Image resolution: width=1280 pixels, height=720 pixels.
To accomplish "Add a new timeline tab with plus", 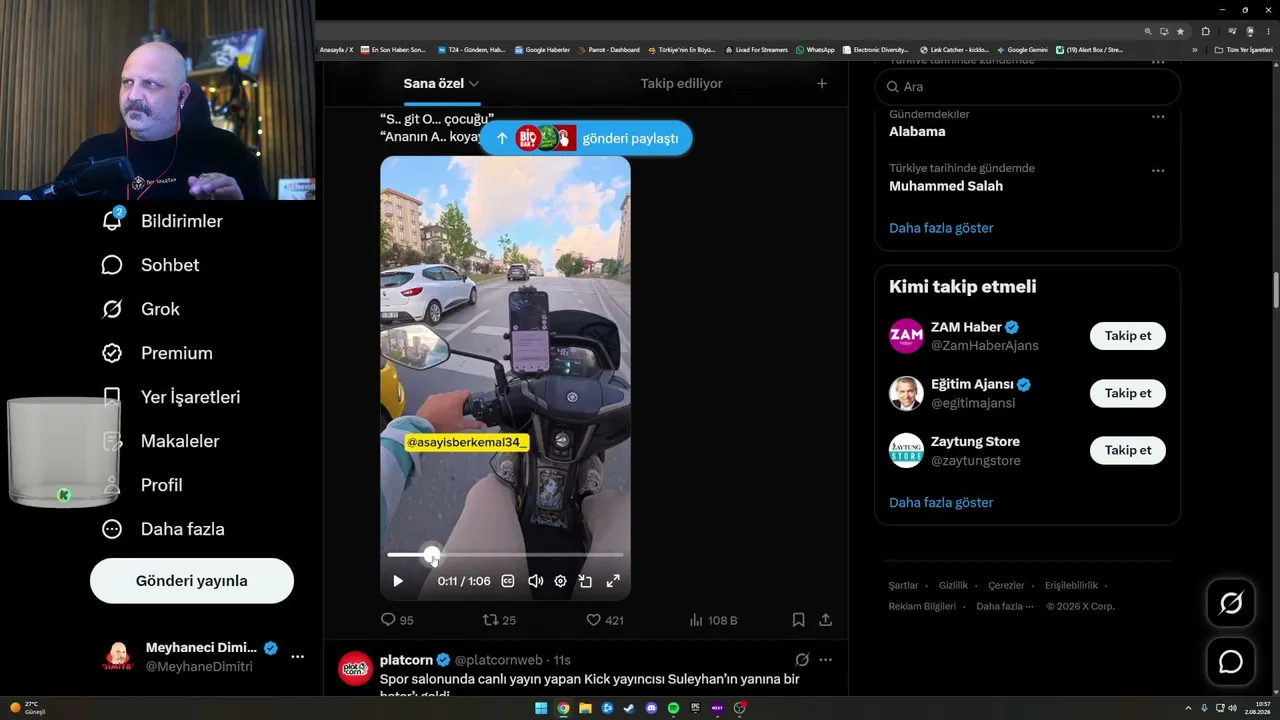I will pyautogui.click(x=822, y=83).
